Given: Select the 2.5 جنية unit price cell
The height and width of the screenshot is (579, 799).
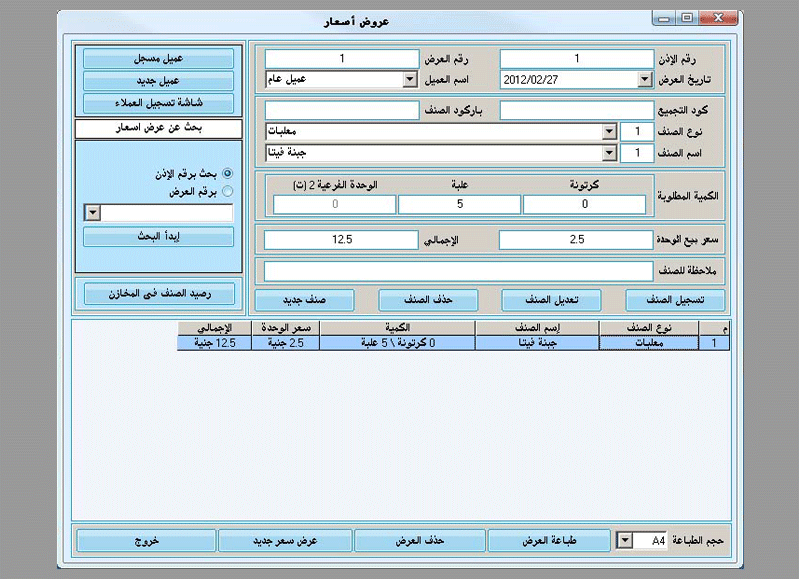Looking at the screenshot, I should [x=286, y=343].
